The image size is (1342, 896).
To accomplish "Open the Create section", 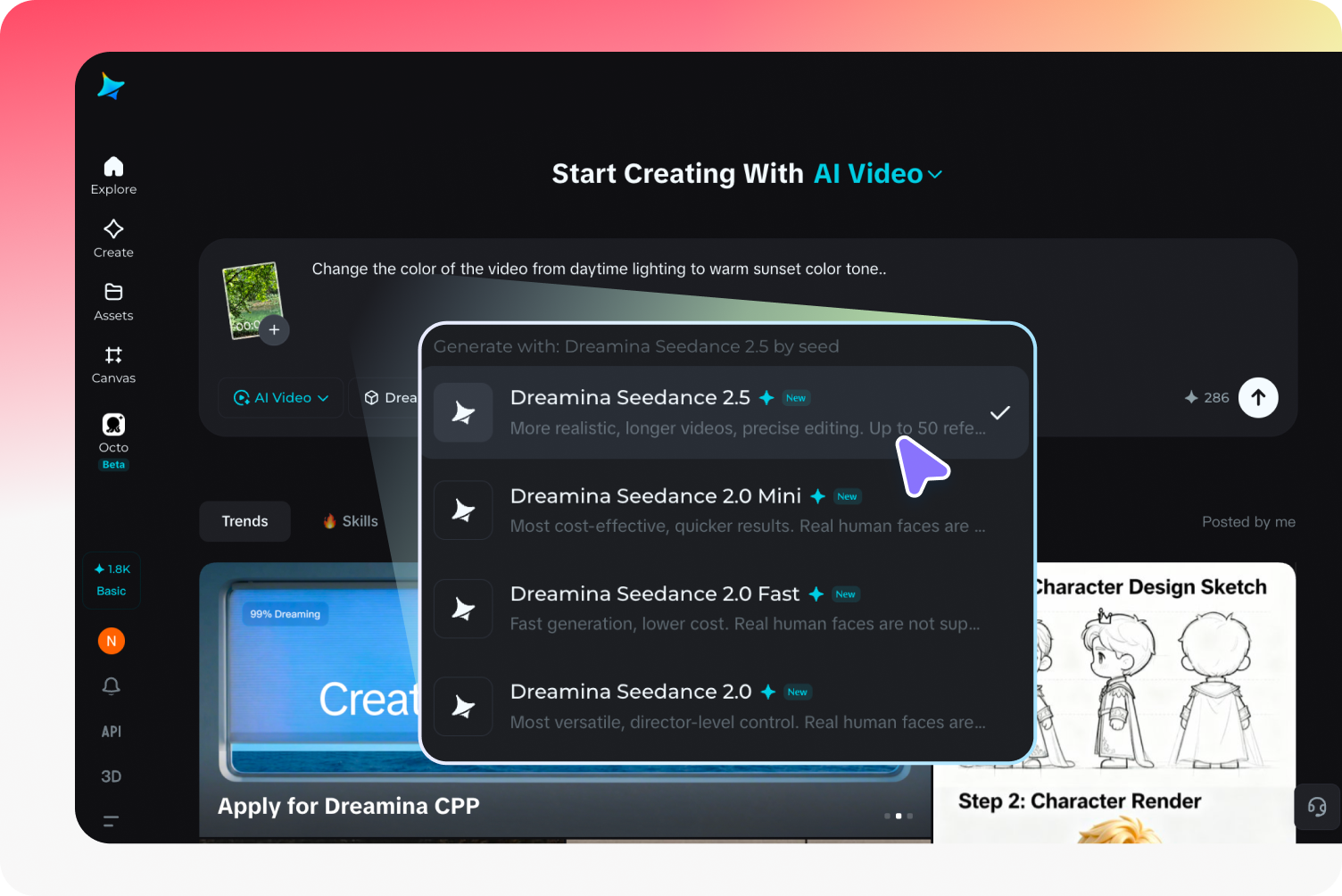I will [x=113, y=238].
